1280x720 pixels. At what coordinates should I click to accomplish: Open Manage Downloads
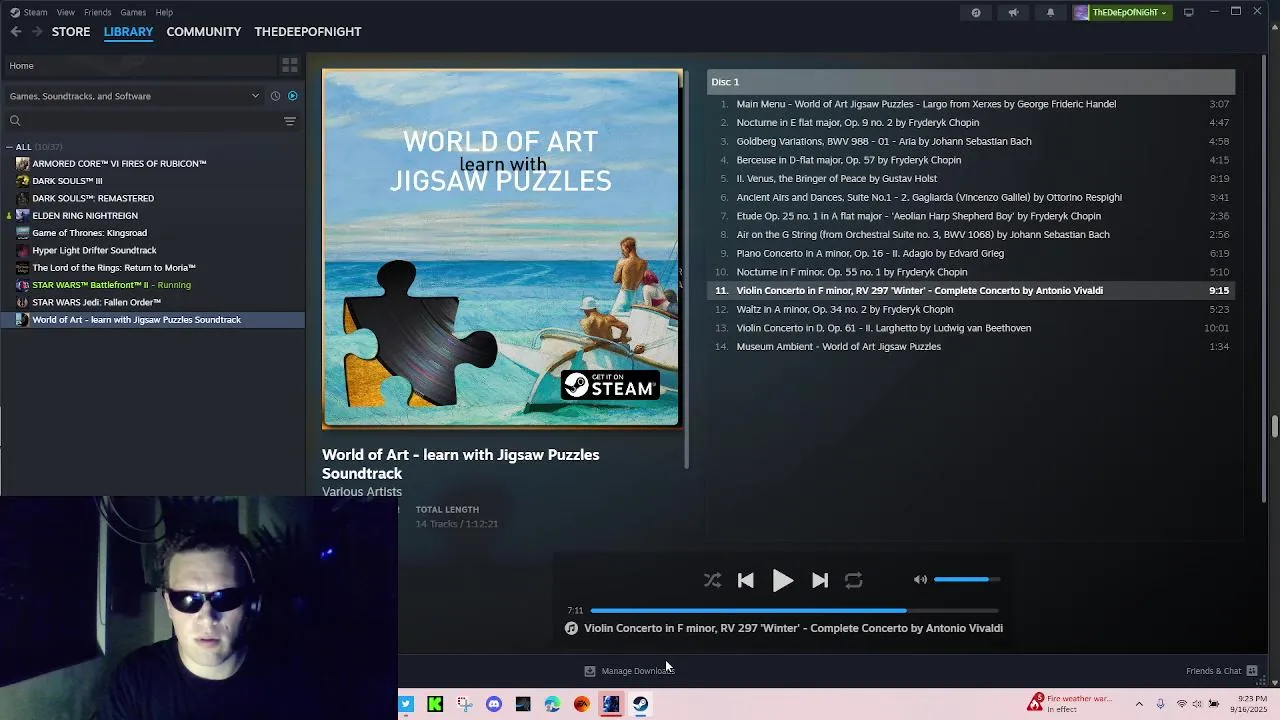click(x=630, y=671)
